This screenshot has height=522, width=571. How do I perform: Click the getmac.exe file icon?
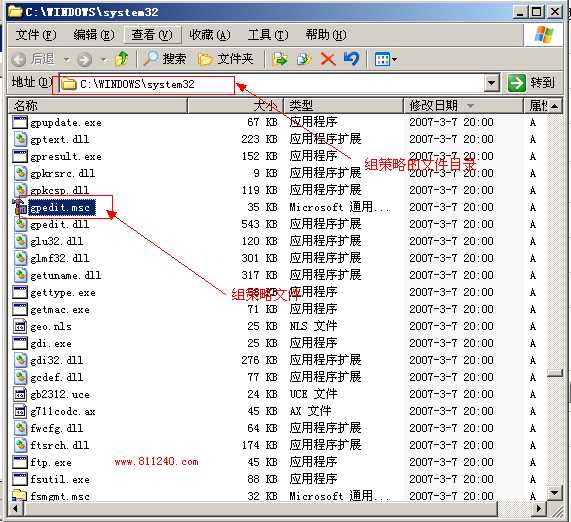click(20, 309)
